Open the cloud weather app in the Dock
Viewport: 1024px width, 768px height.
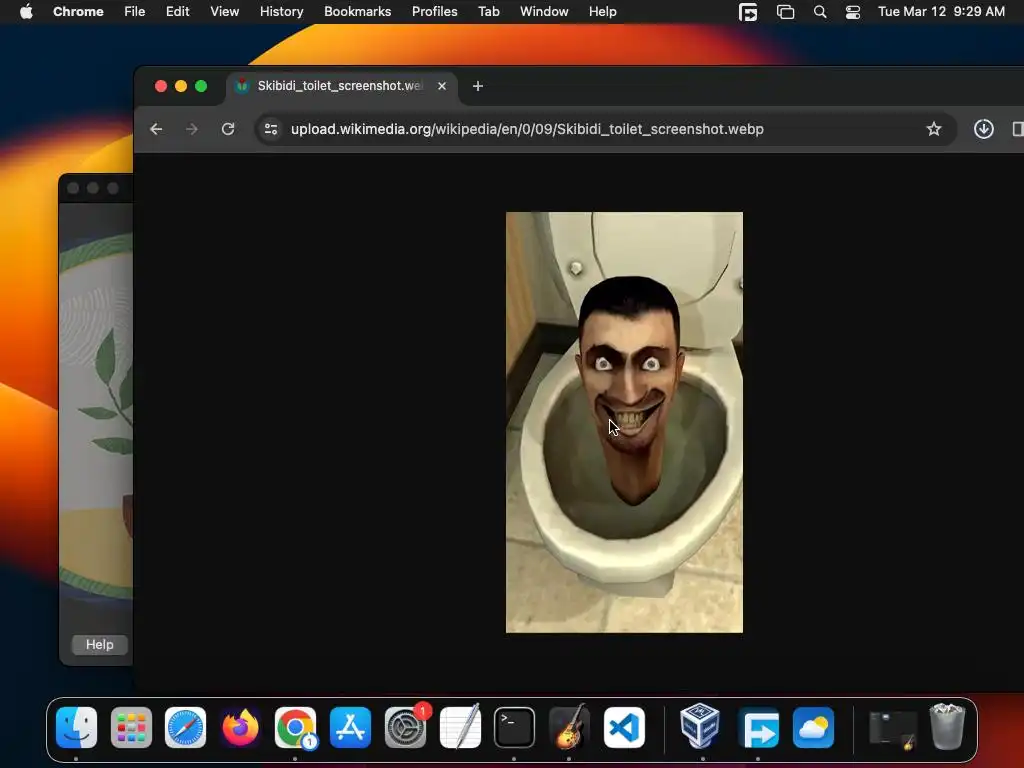(813, 728)
